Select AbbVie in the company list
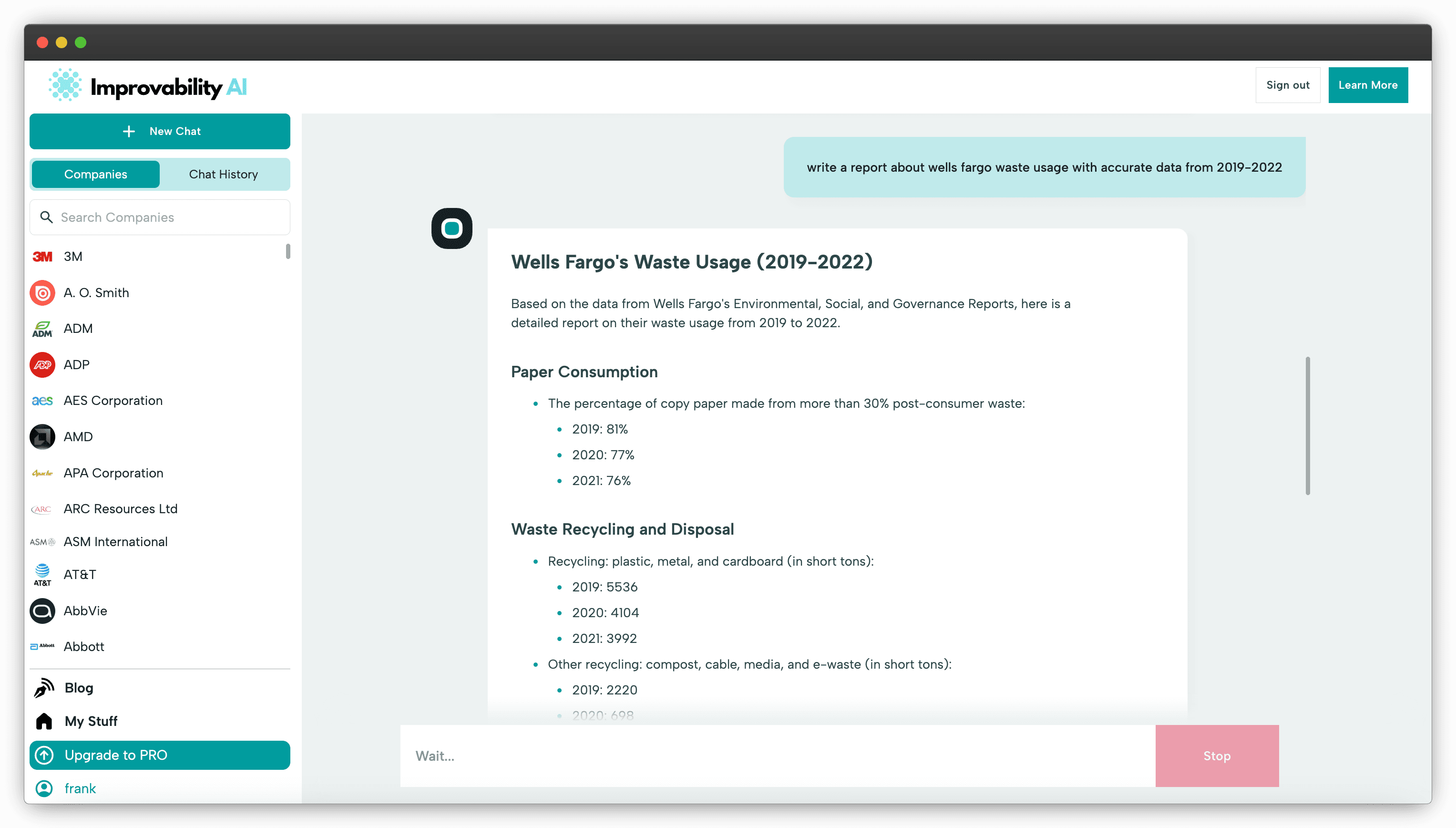The width and height of the screenshot is (1456, 828). click(85, 611)
